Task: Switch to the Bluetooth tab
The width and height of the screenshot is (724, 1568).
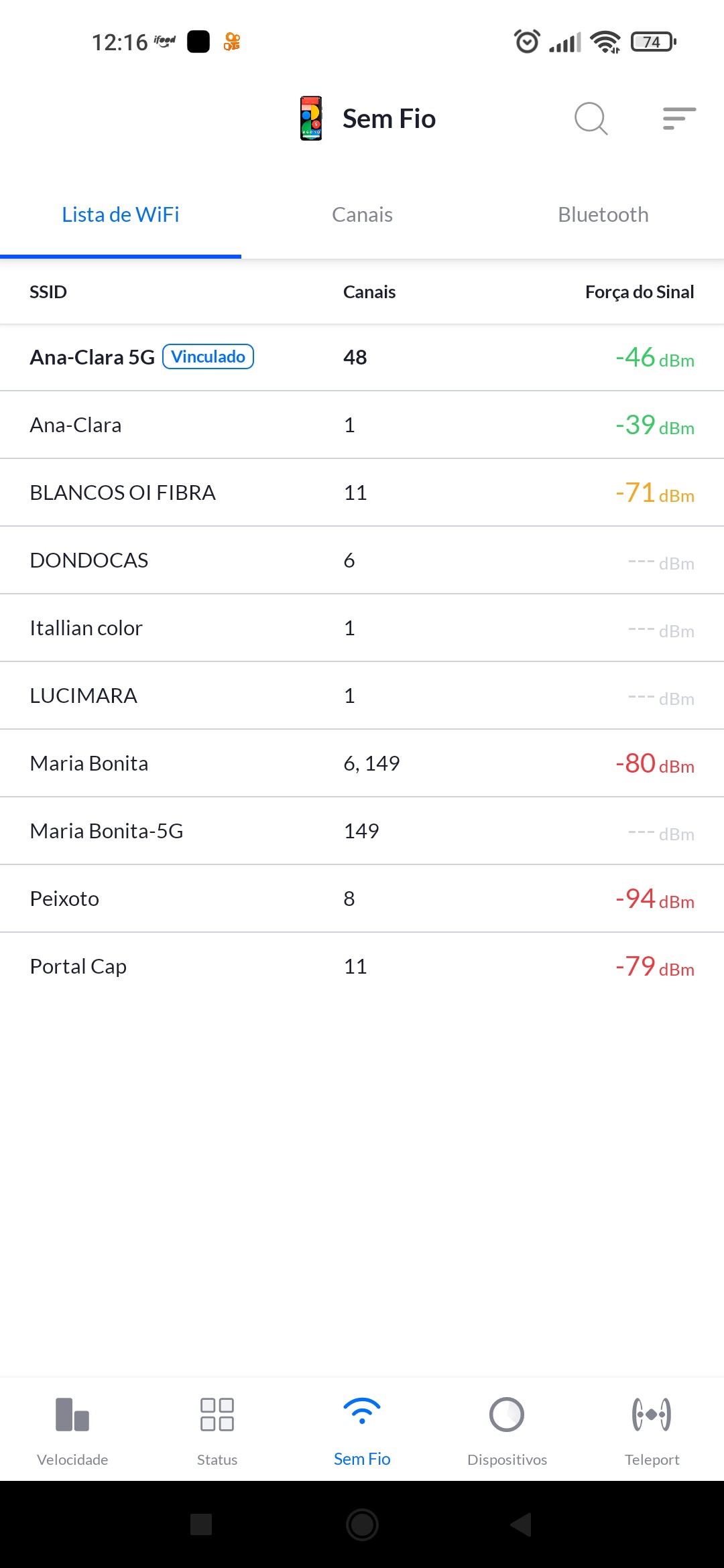Action: point(603,215)
